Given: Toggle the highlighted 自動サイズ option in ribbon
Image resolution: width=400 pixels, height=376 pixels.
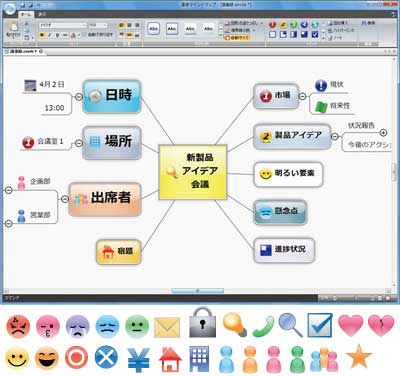Looking at the screenshot, I should pos(237,38).
